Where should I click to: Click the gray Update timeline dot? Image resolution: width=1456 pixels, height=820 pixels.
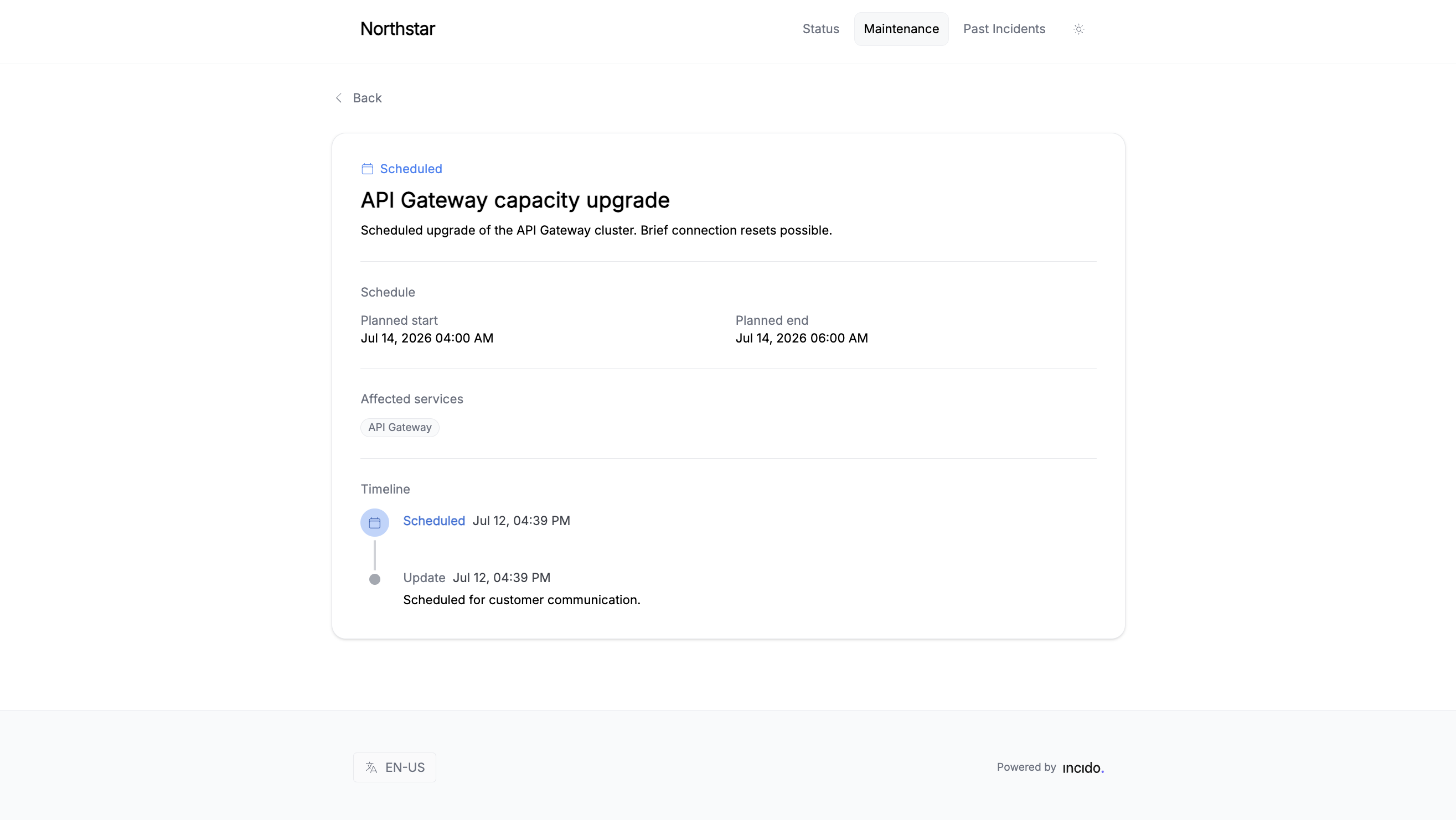click(x=375, y=579)
